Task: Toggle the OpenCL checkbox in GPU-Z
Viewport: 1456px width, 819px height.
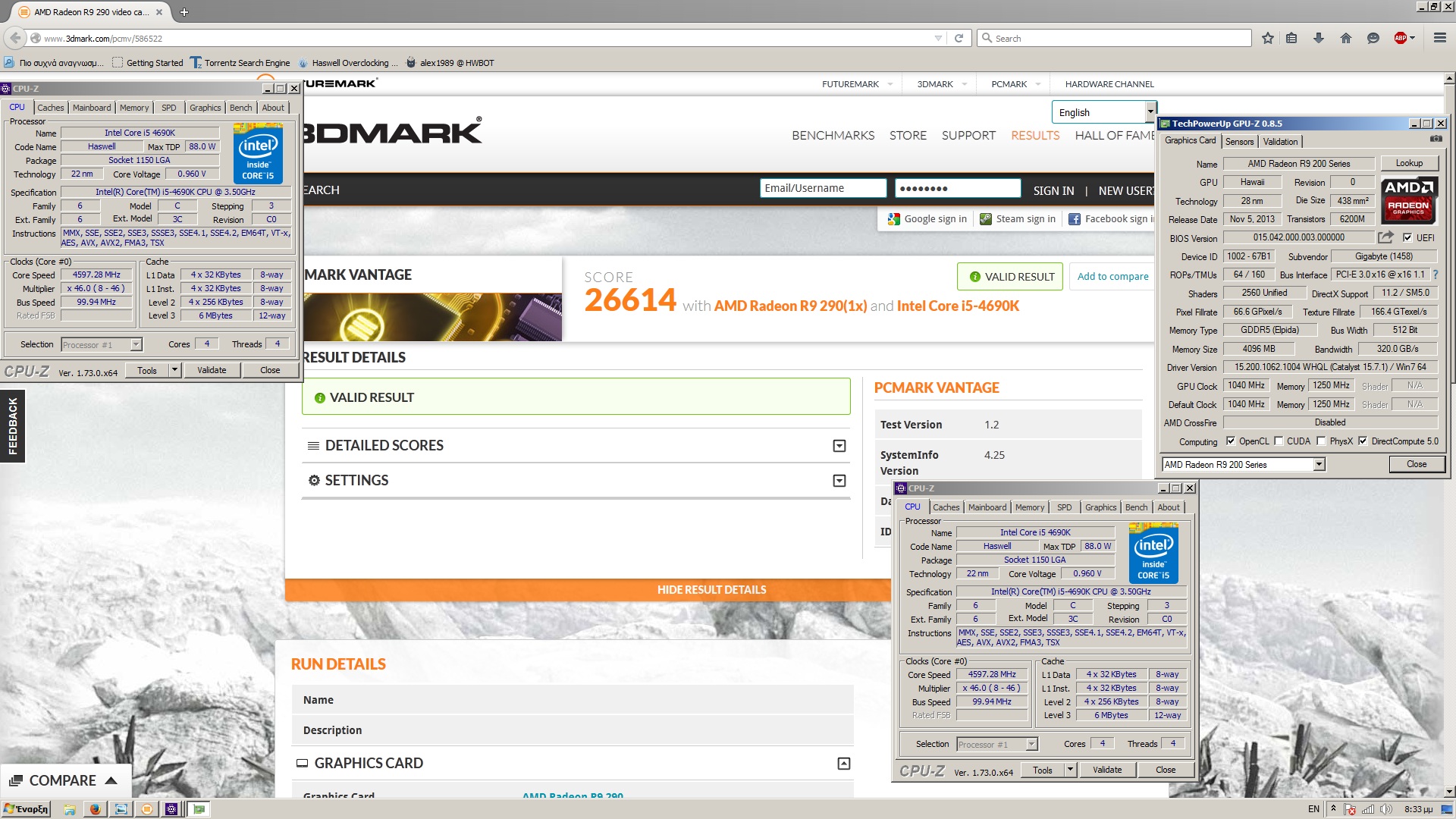Action: click(x=1231, y=441)
